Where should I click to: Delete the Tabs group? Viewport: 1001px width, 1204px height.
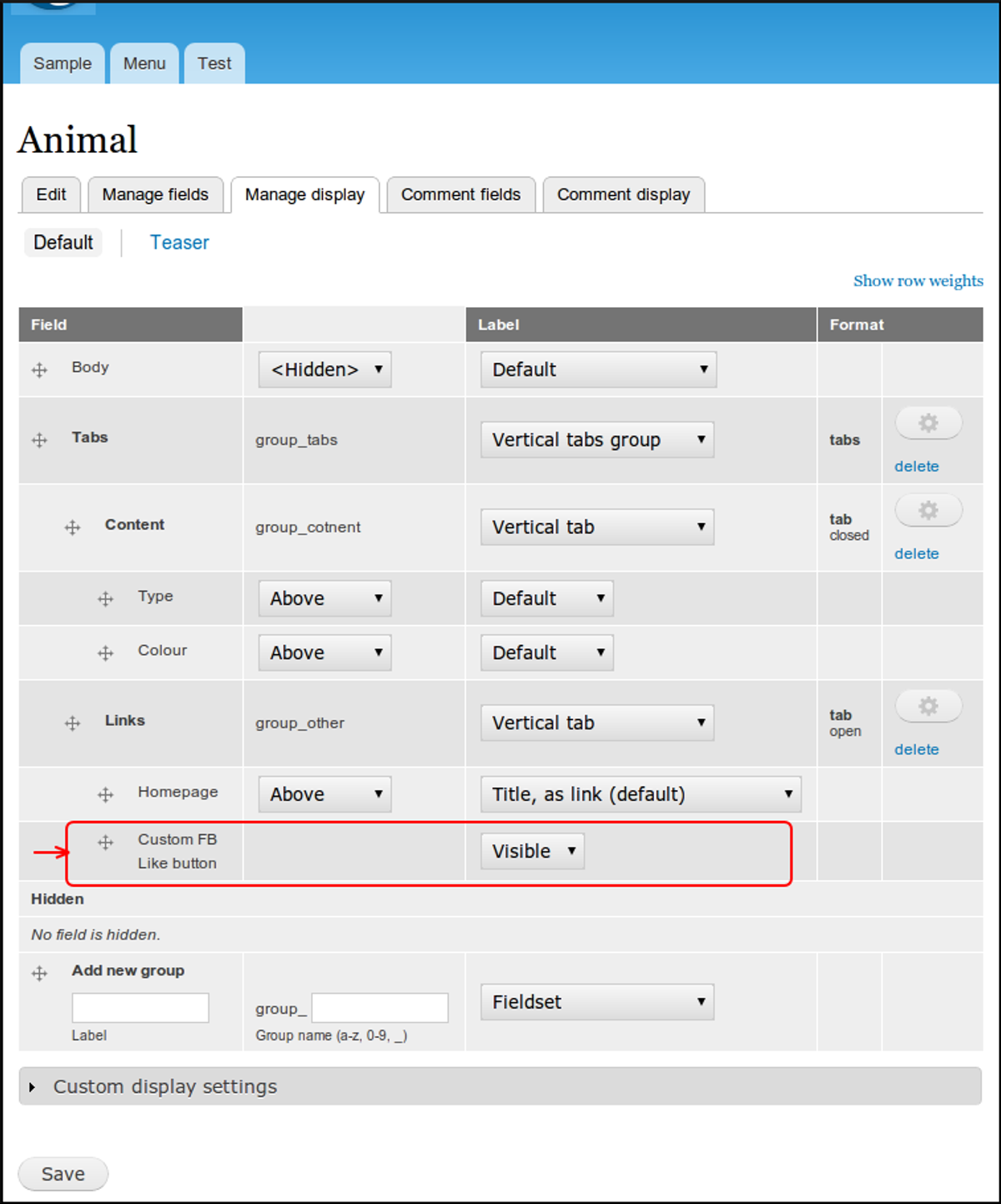pos(917,466)
